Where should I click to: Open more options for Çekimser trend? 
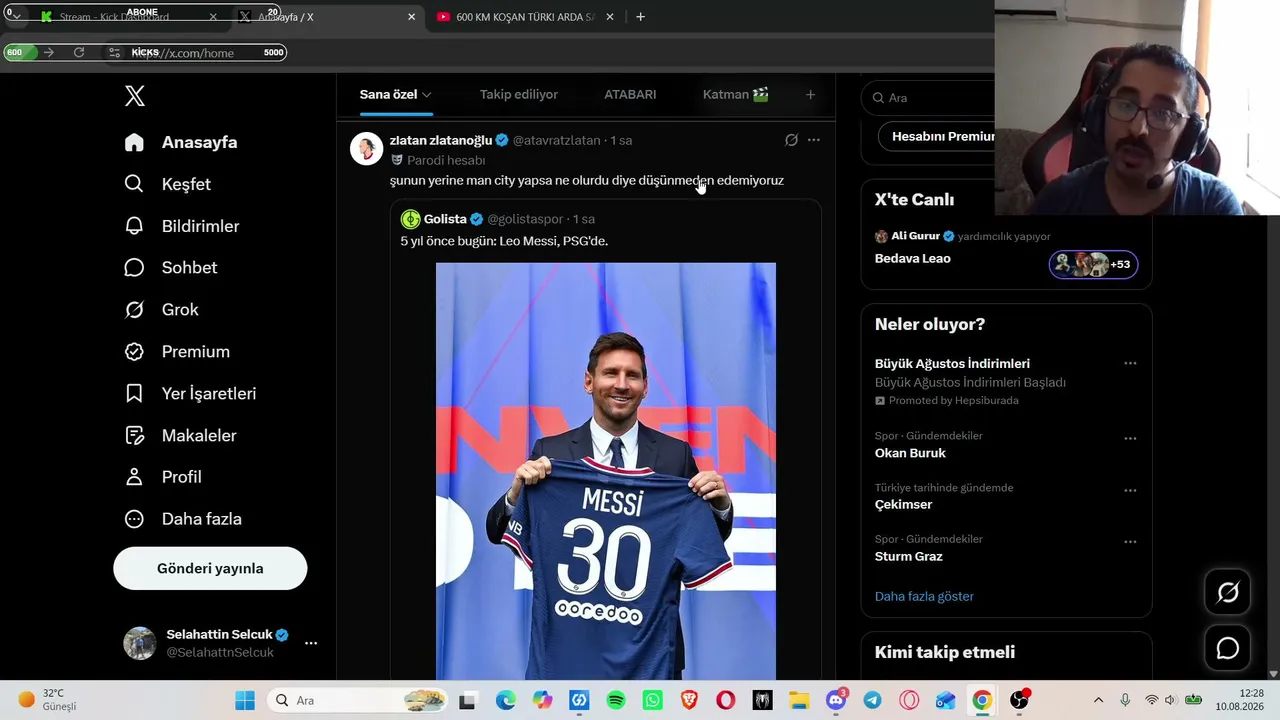1130,490
